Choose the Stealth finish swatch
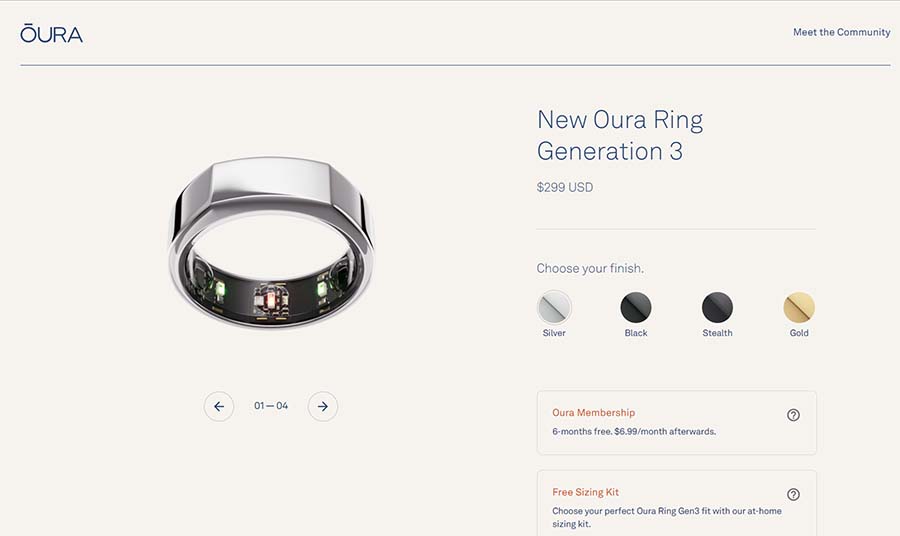 717,307
